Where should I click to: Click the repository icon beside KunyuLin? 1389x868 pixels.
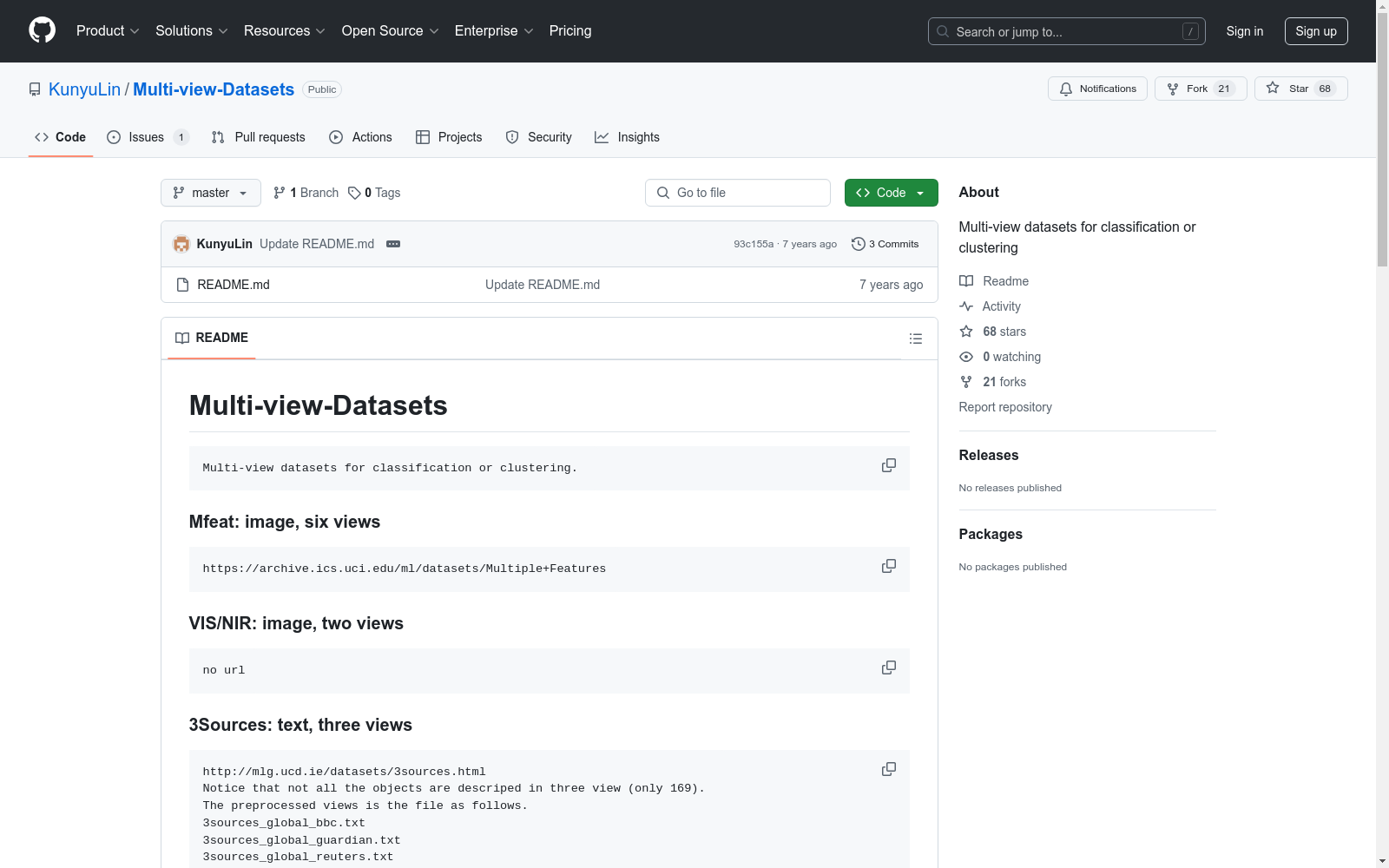pos(35,89)
